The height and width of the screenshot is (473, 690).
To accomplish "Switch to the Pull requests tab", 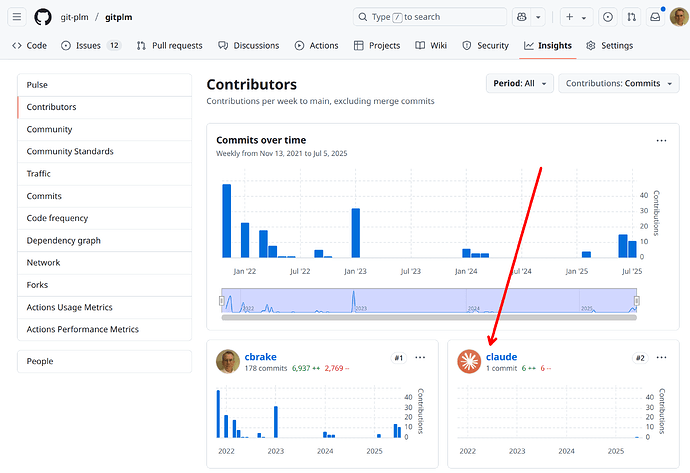I will (169, 45).
